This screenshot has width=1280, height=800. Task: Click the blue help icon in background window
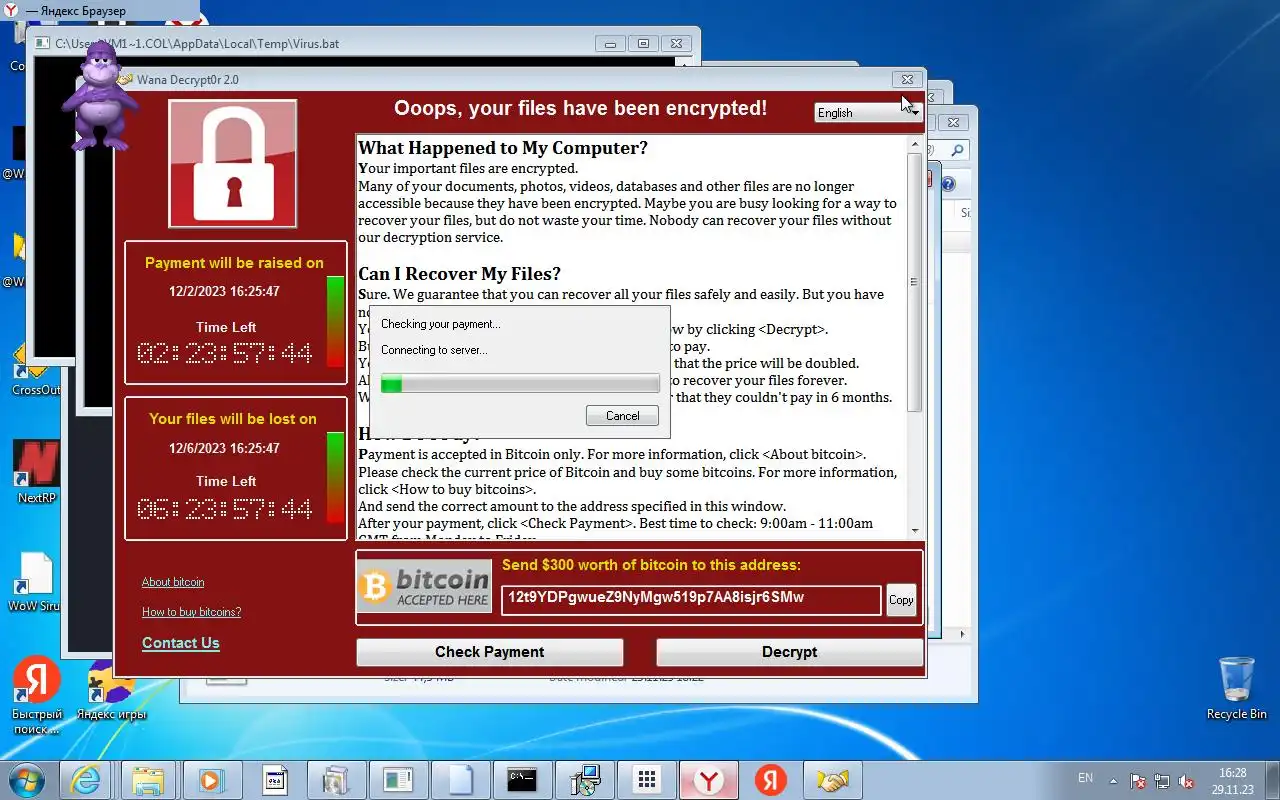[x=948, y=184]
